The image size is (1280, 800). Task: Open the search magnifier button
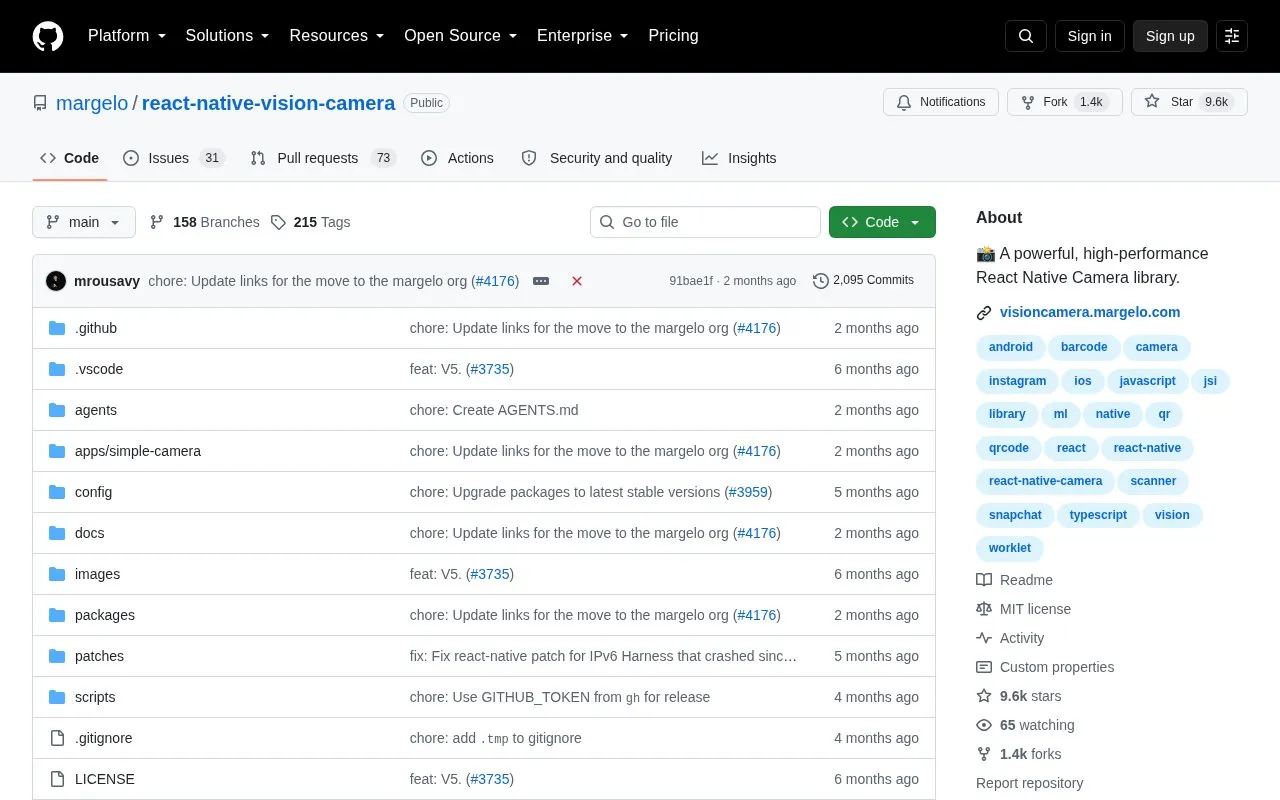tap(1026, 36)
